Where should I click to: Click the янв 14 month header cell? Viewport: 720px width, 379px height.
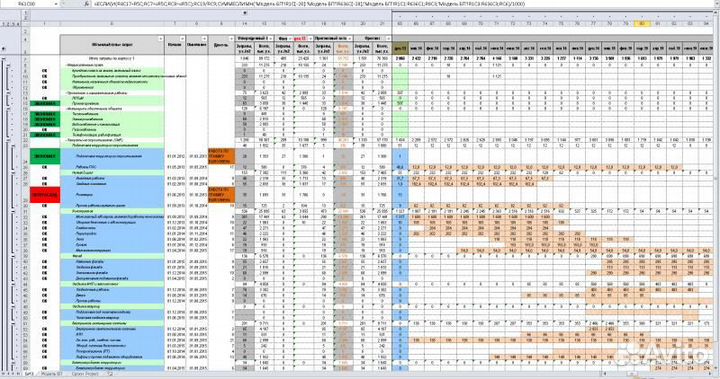pos(416,47)
